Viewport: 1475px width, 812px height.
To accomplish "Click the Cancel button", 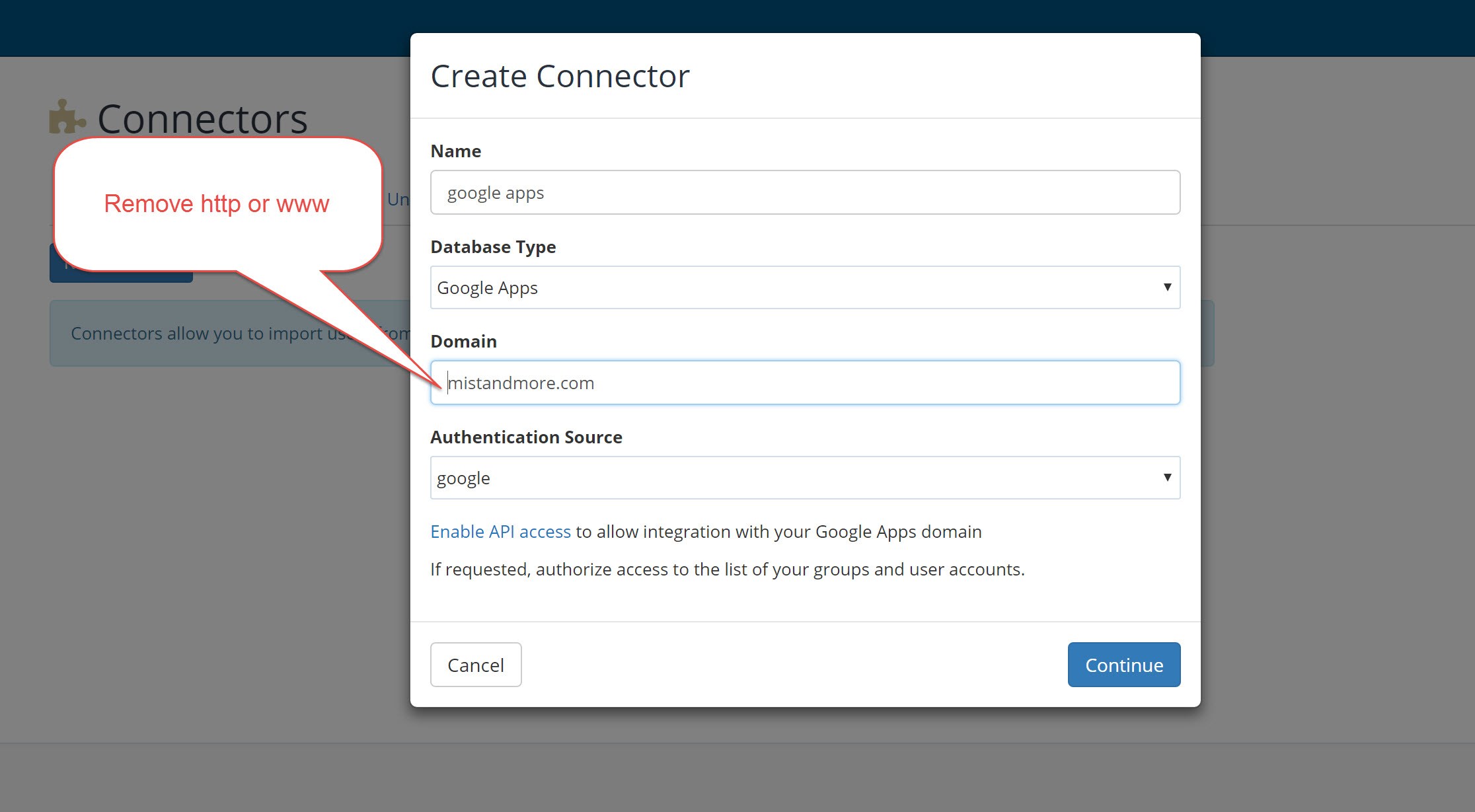I will (x=475, y=665).
